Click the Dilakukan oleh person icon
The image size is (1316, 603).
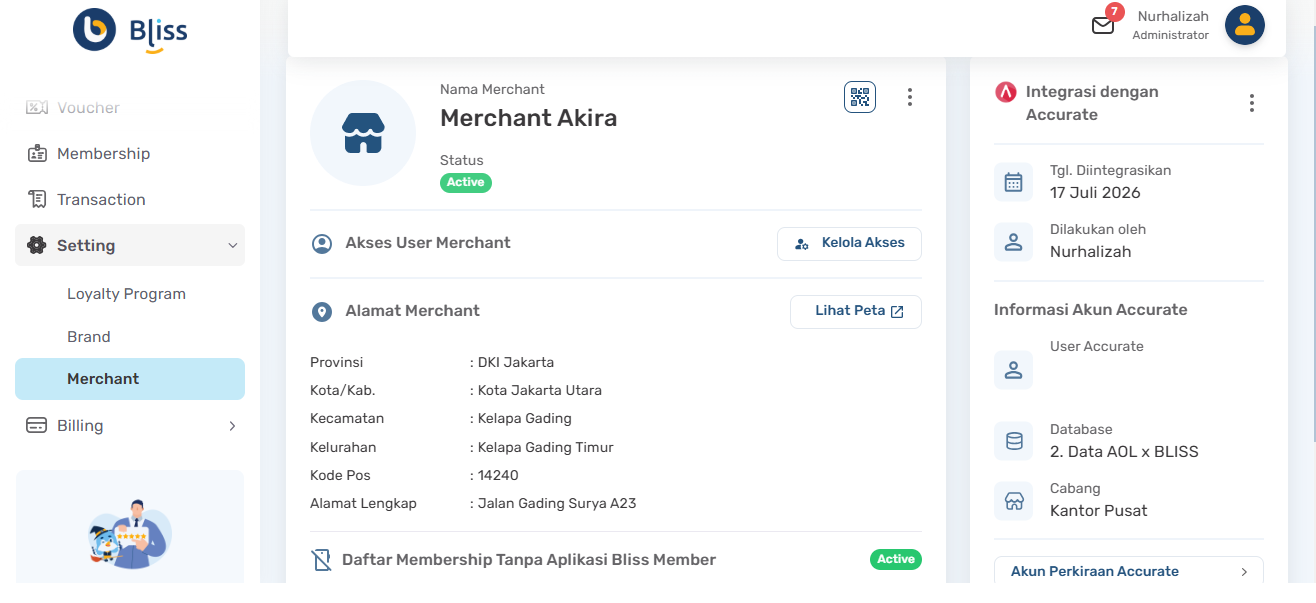(1013, 241)
